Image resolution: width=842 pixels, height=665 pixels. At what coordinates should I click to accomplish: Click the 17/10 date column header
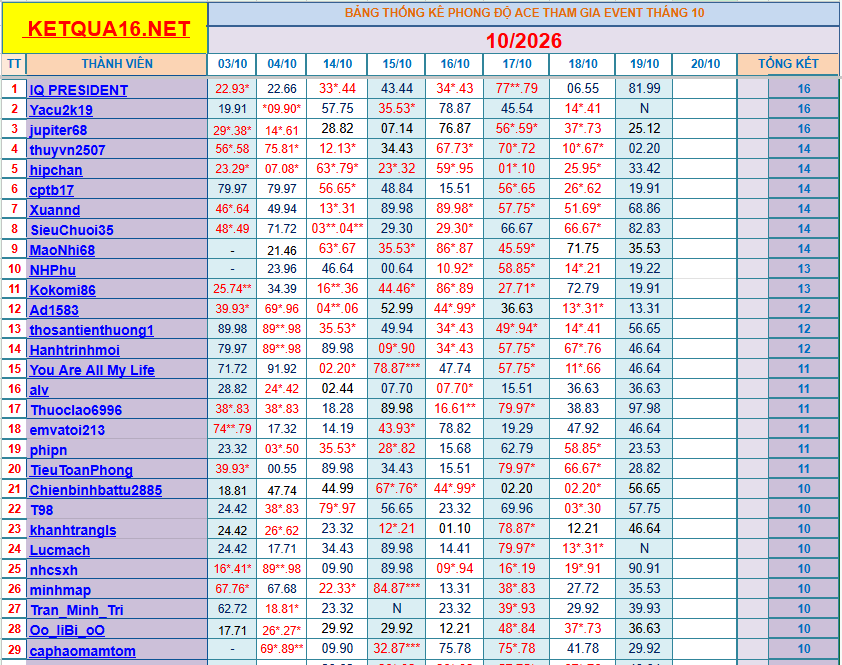click(x=516, y=64)
